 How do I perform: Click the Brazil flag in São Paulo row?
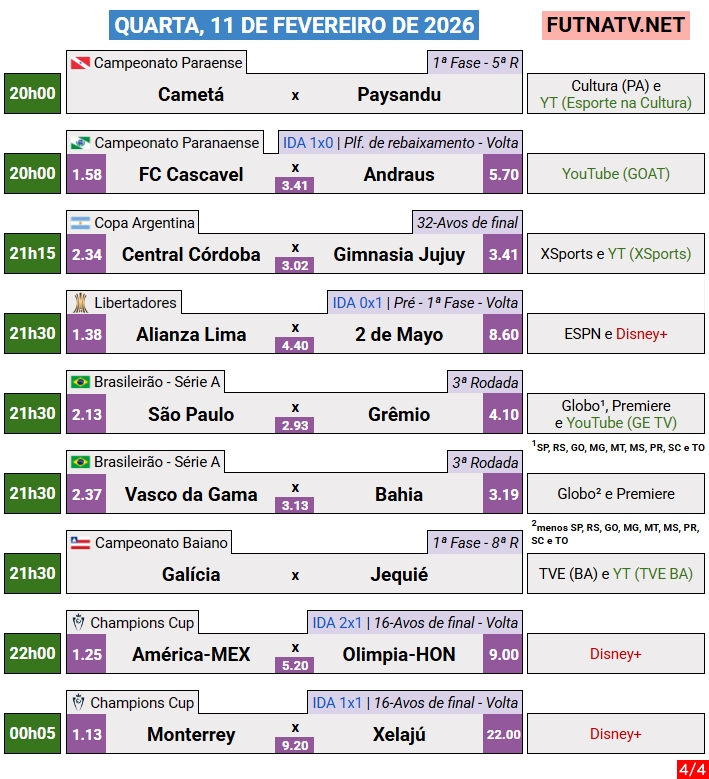(x=80, y=382)
